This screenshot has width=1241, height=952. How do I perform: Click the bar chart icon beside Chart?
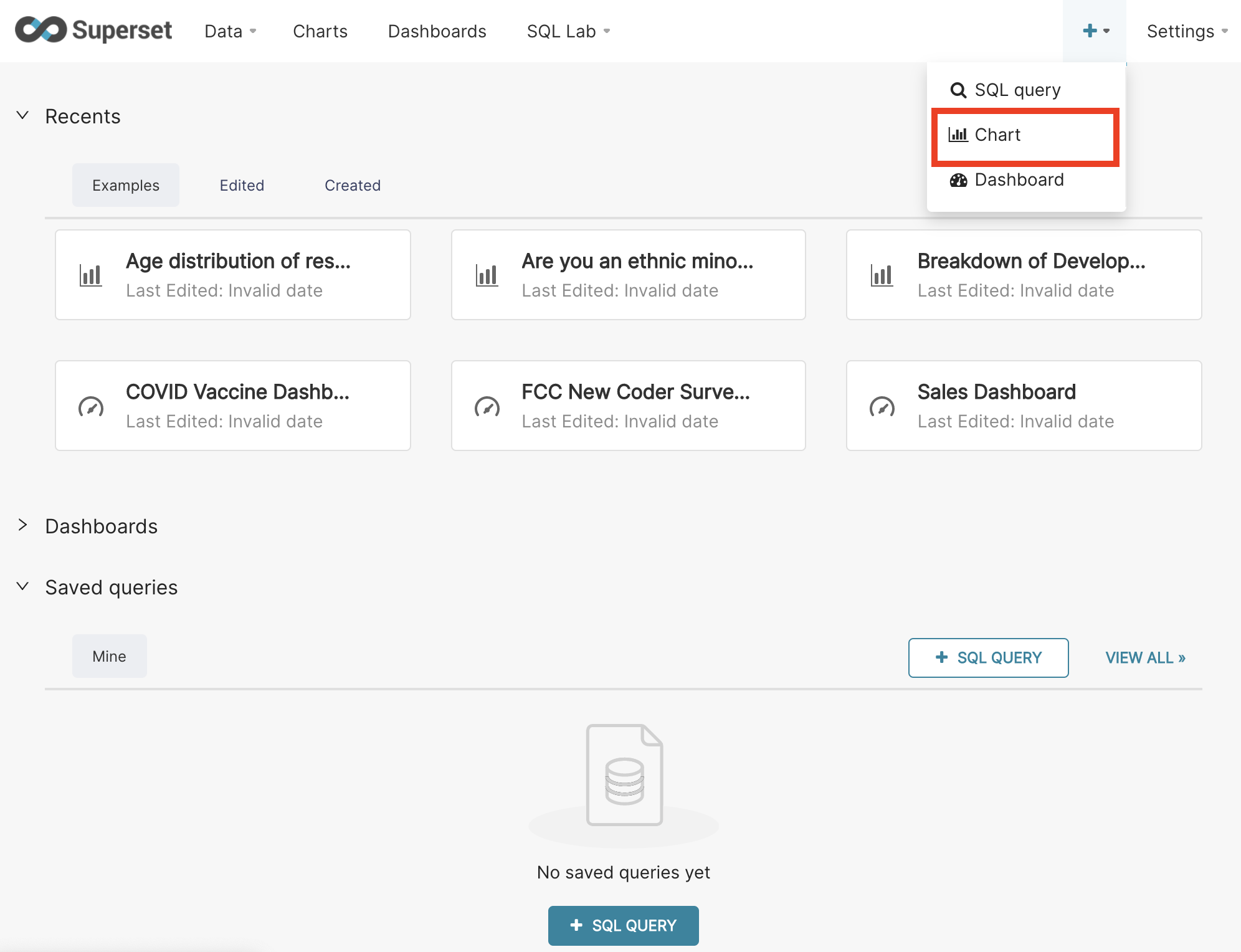[x=958, y=135]
